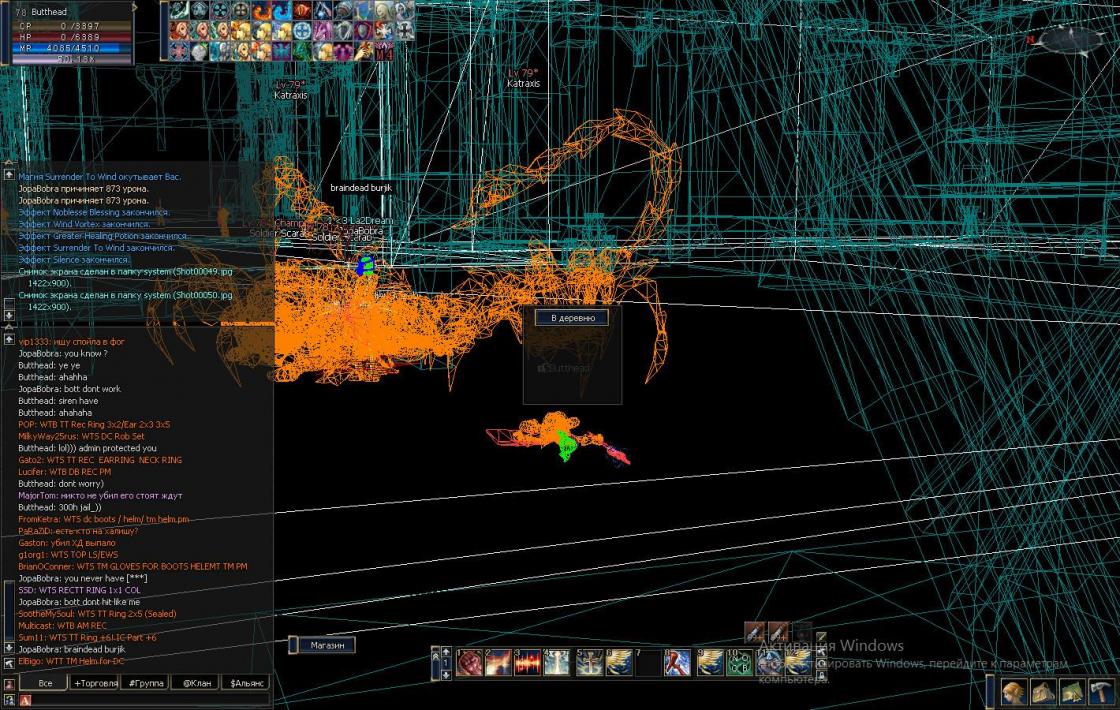Click the chat message input field
Screen dimensions: 1120x710
tap(150, 700)
